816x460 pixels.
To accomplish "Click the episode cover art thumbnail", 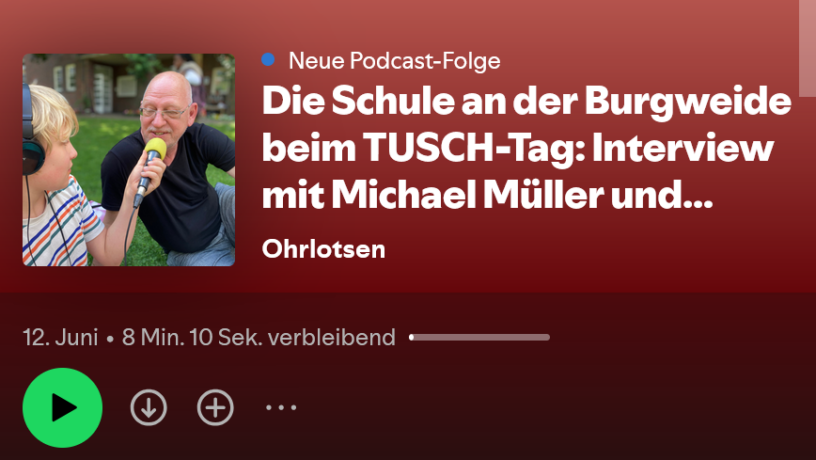I will (x=129, y=160).
